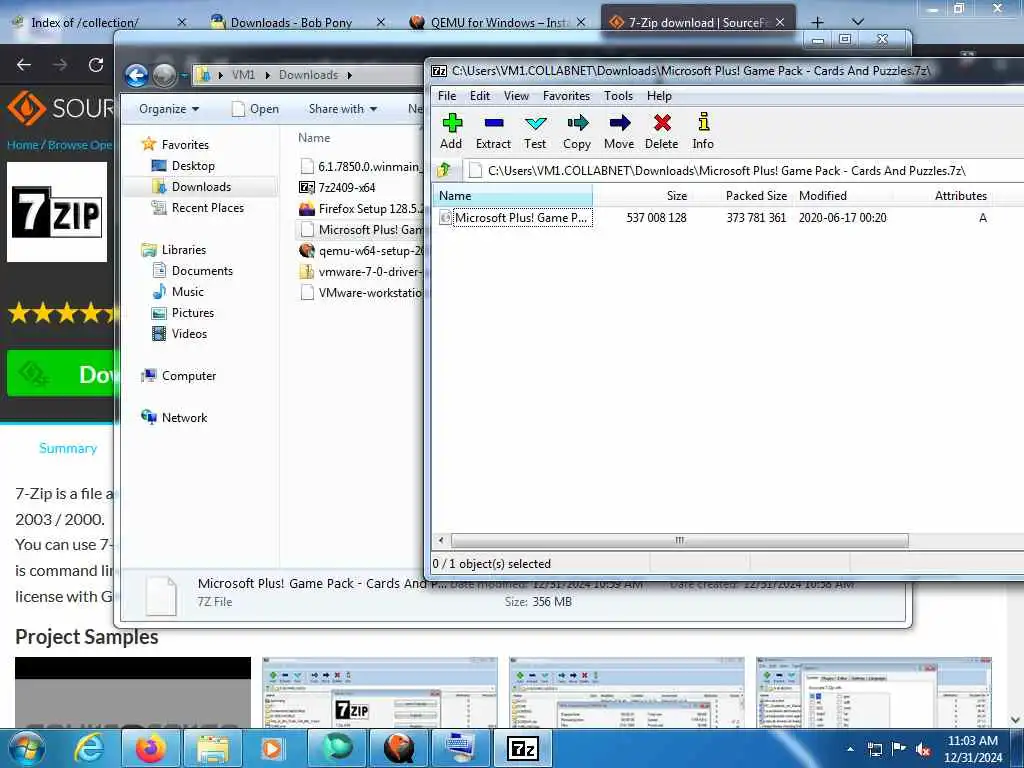Click Explorer Back navigation button
Viewport: 1024px width, 768px height.
[137, 75]
